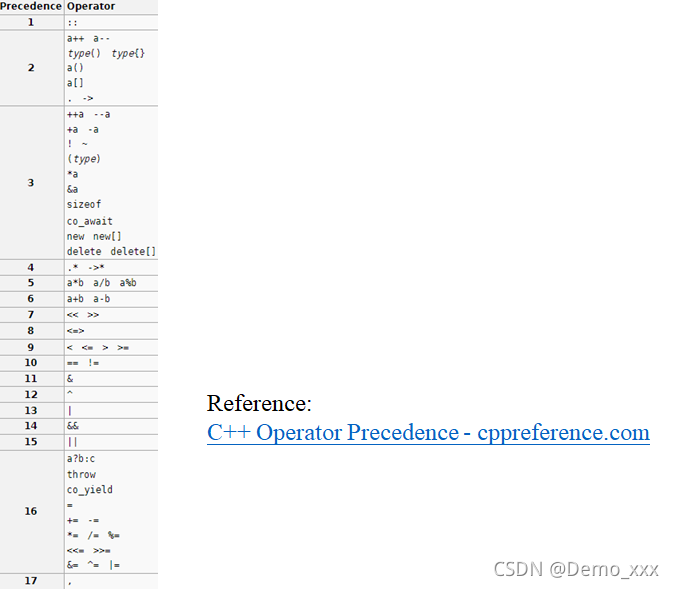This screenshot has height=589, width=674.
Task: Click the '. ->' member access operators
Action: [x=80, y=98]
